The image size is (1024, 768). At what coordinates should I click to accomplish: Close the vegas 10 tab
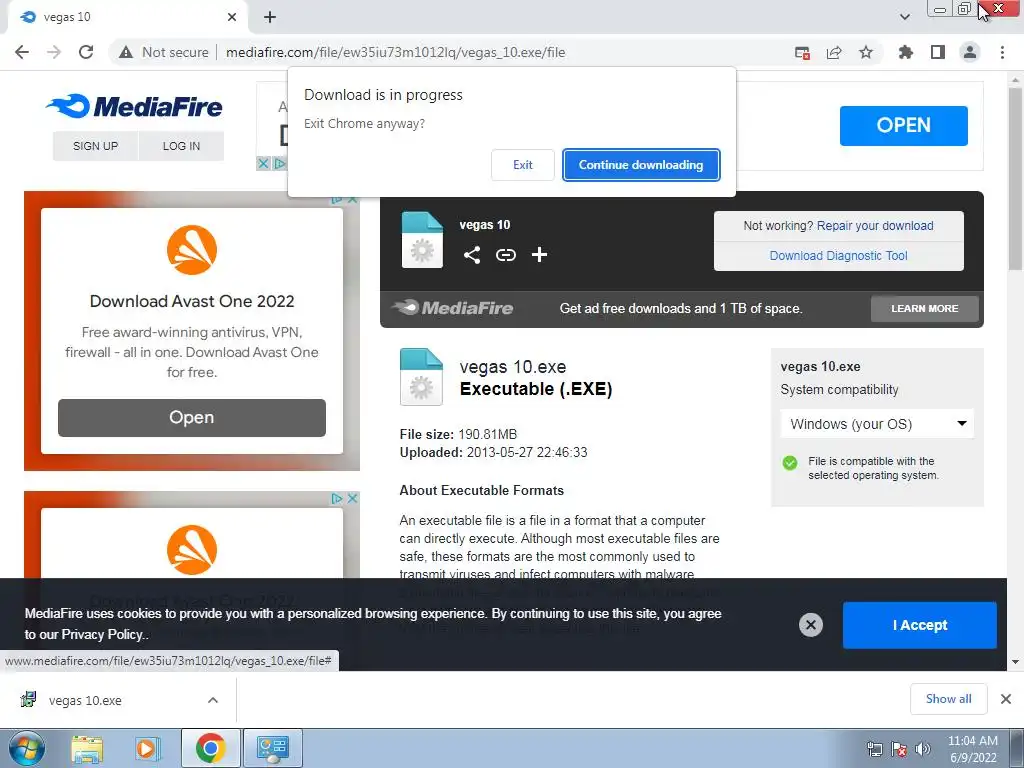click(232, 17)
